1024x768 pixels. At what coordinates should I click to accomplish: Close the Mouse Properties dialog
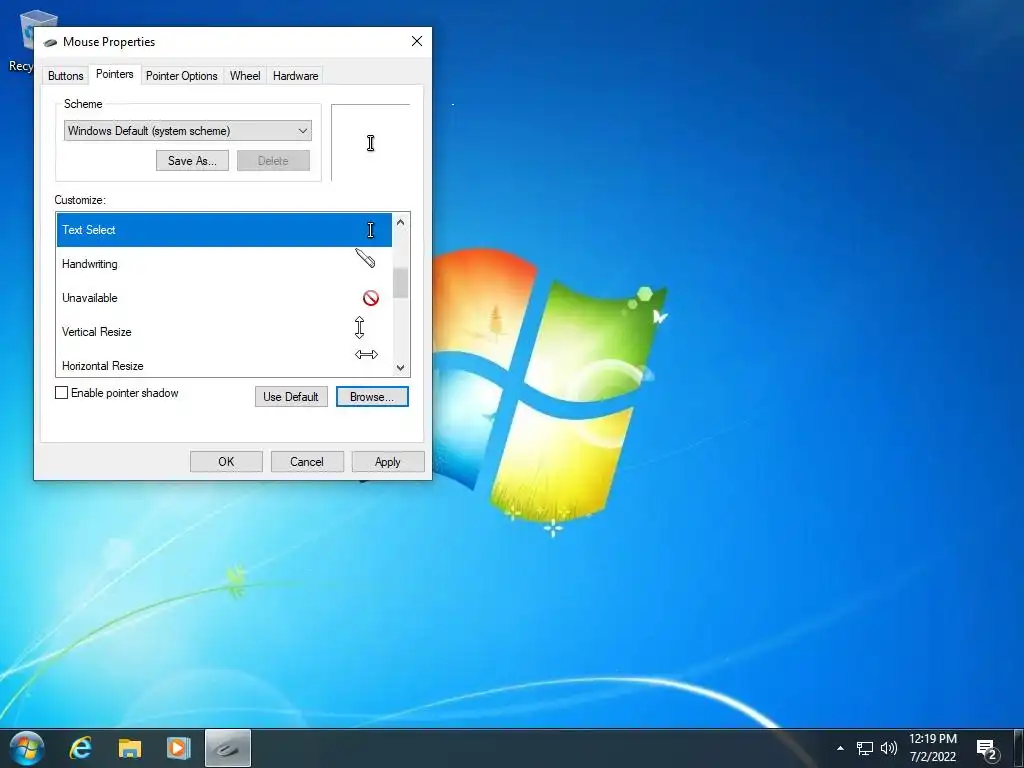[x=417, y=41]
